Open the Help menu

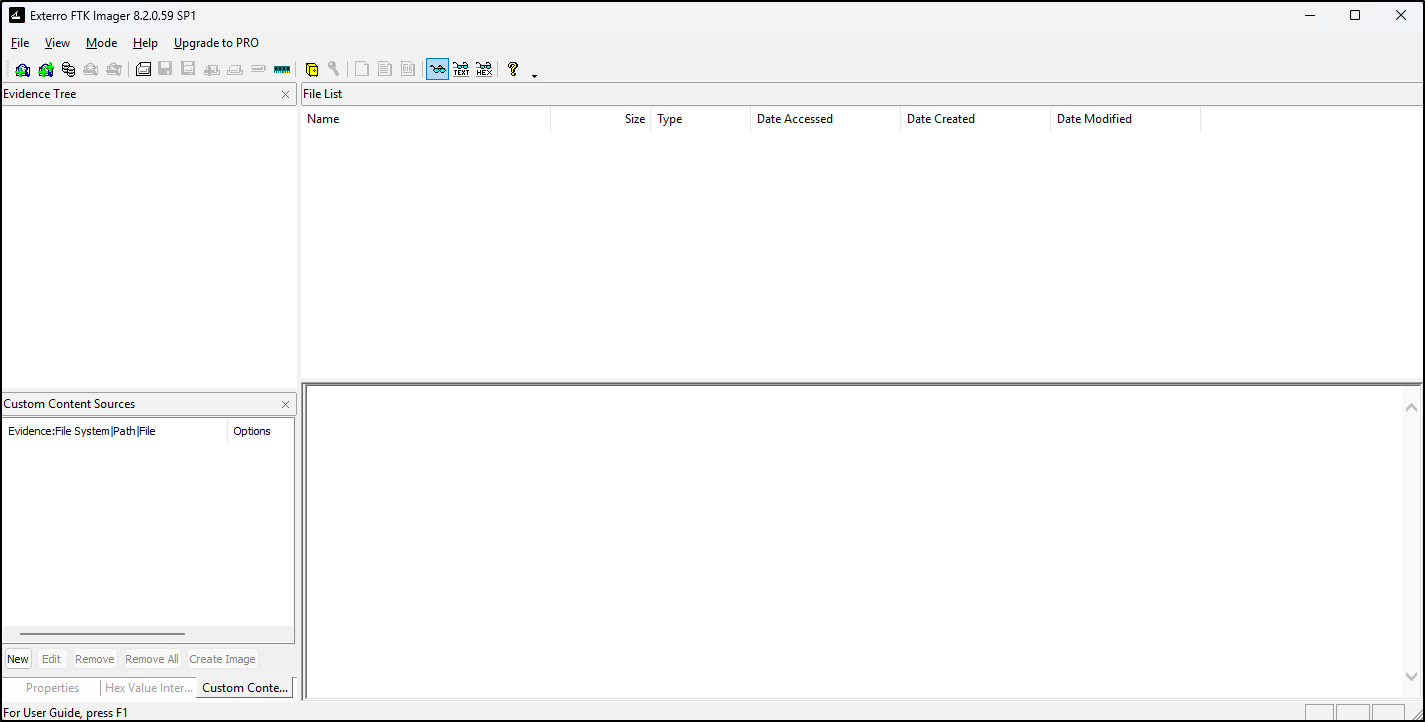pyautogui.click(x=145, y=43)
